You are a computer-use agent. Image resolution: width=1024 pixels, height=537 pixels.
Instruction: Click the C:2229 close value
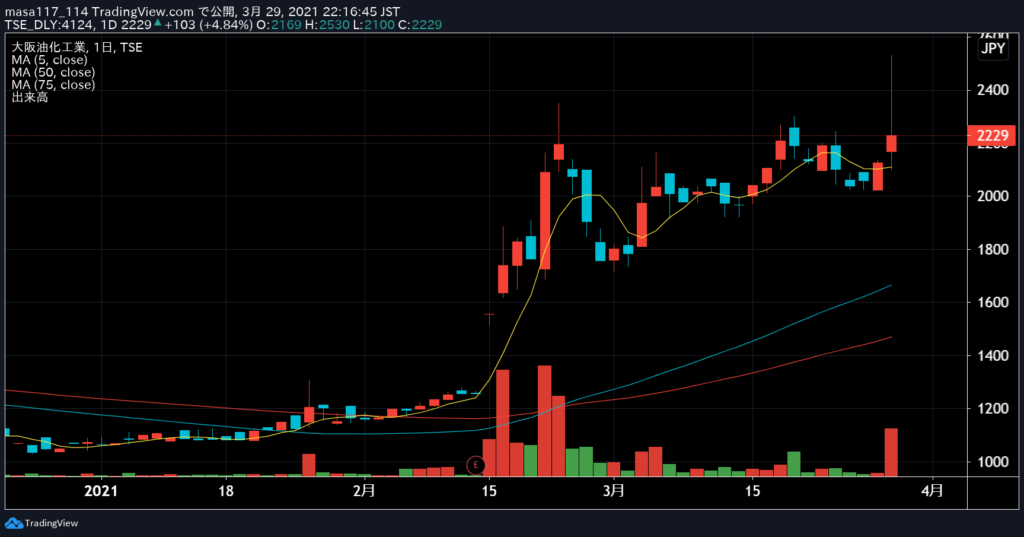[420, 25]
